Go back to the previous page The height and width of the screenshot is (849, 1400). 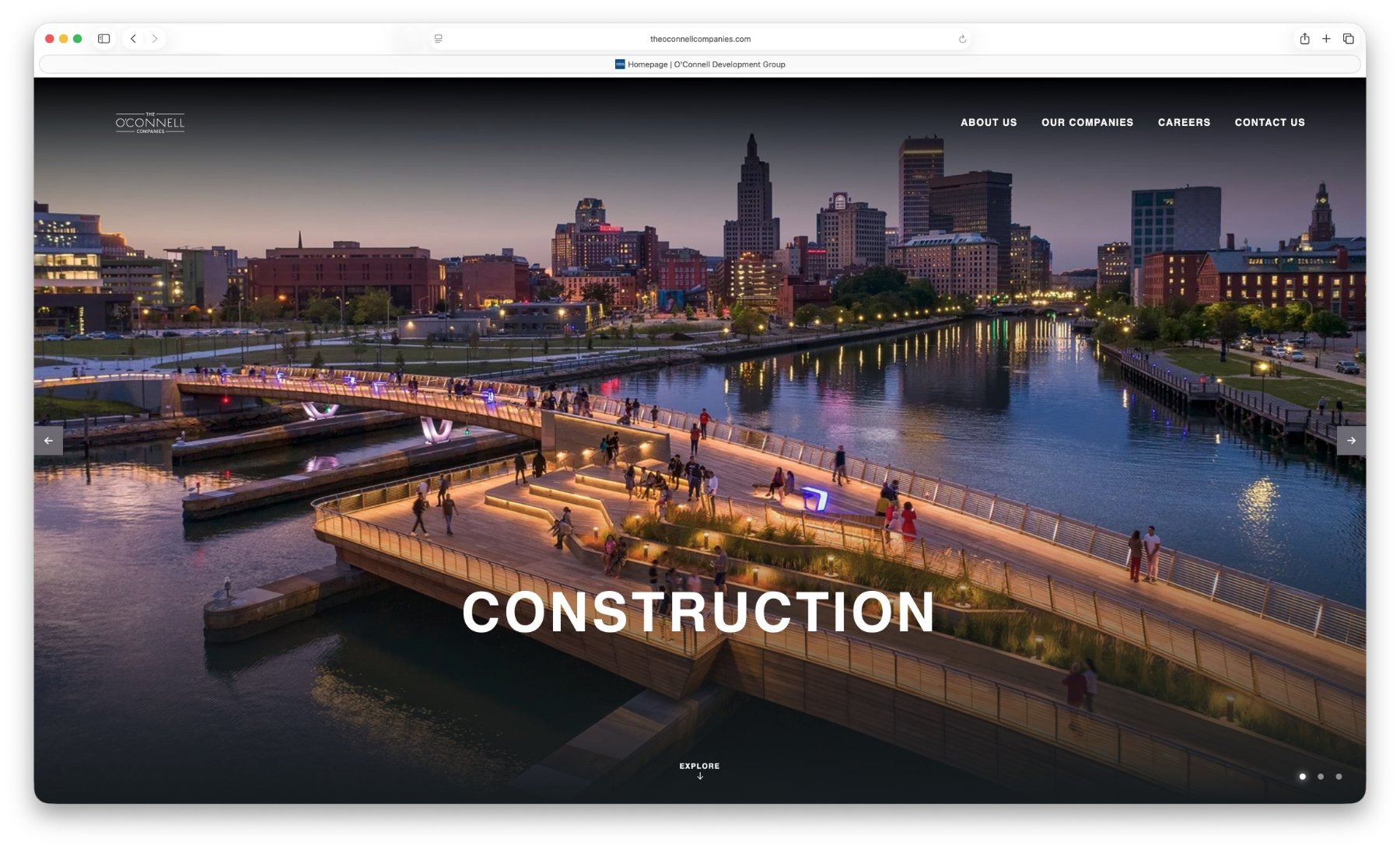coord(134,39)
